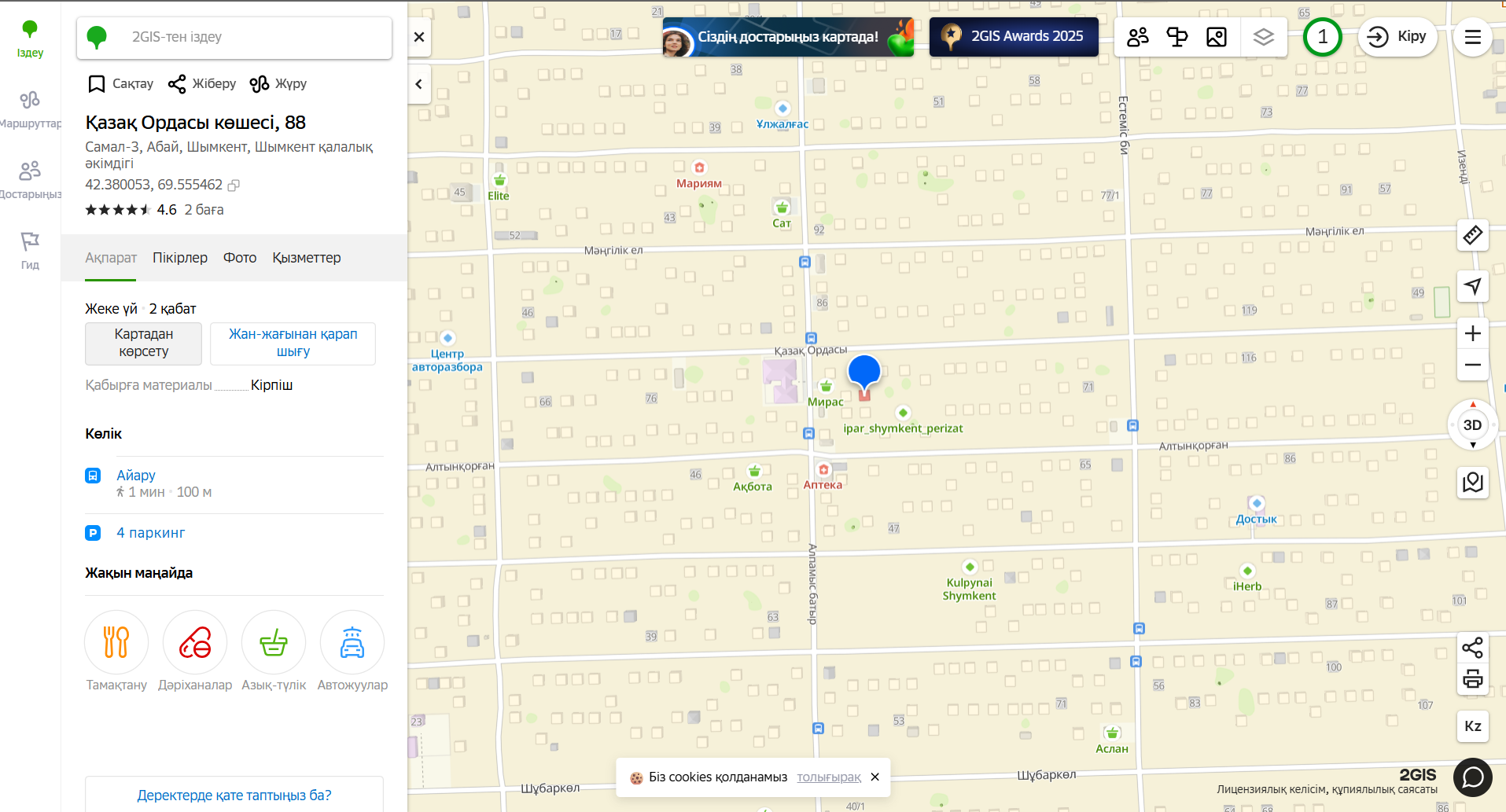Switch to the Ақпарат tab
Screen dimensions: 1506x812
pos(111,258)
